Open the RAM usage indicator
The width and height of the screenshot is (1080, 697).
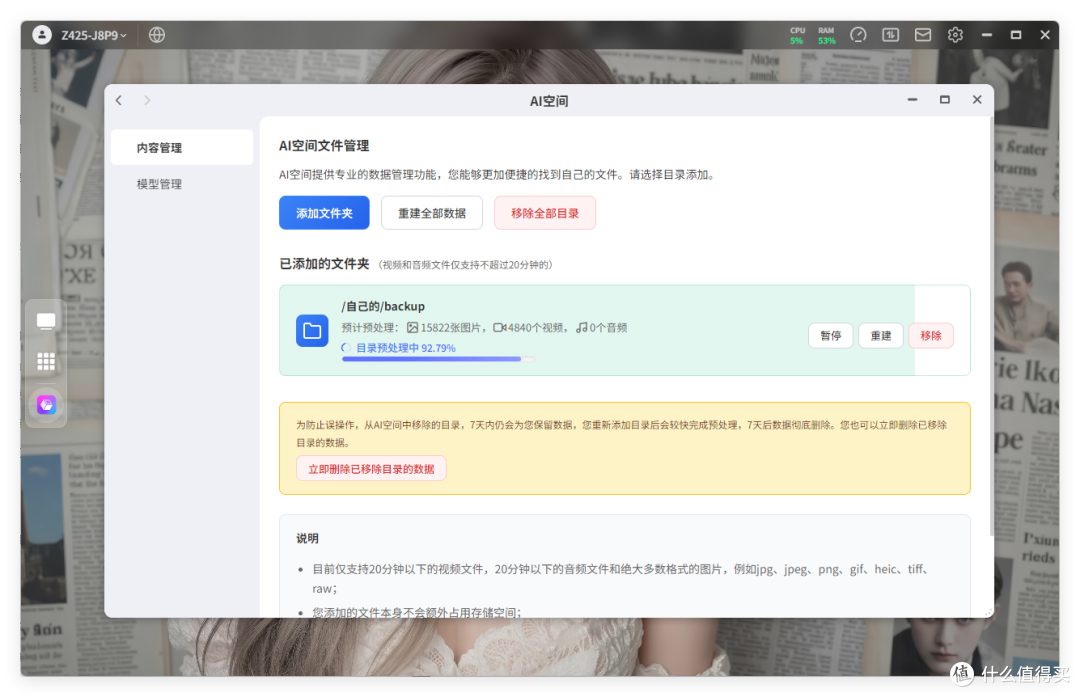pyautogui.click(x=827, y=35)
